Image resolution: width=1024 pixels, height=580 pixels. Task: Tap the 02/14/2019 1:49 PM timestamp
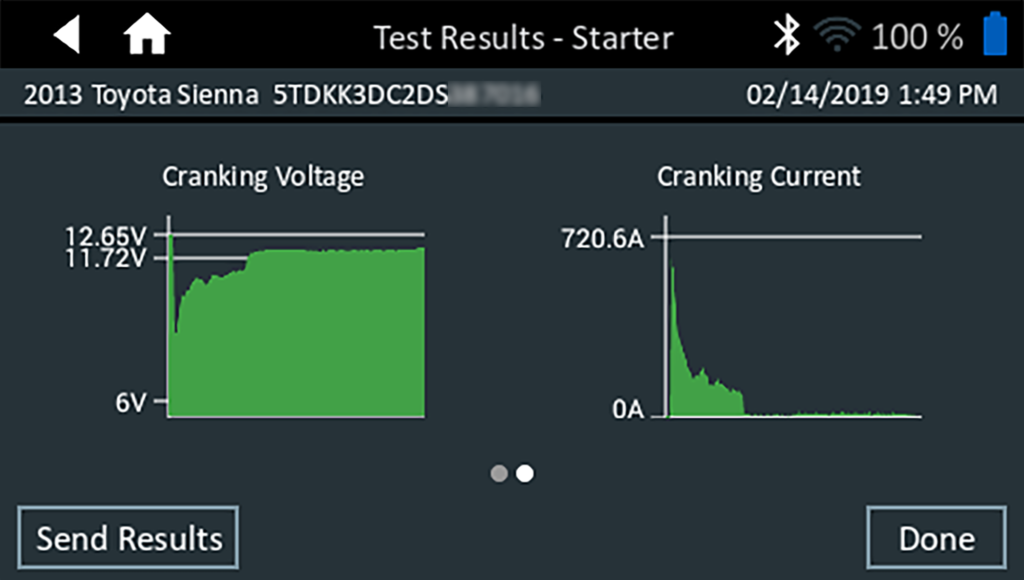tap(872, 95)
